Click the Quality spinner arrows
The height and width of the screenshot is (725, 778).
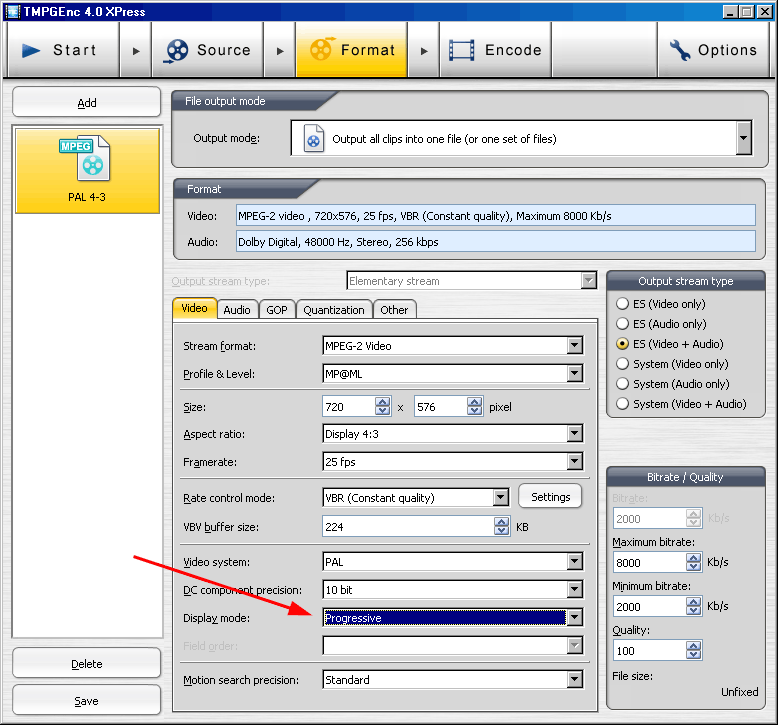pos(694,650)
